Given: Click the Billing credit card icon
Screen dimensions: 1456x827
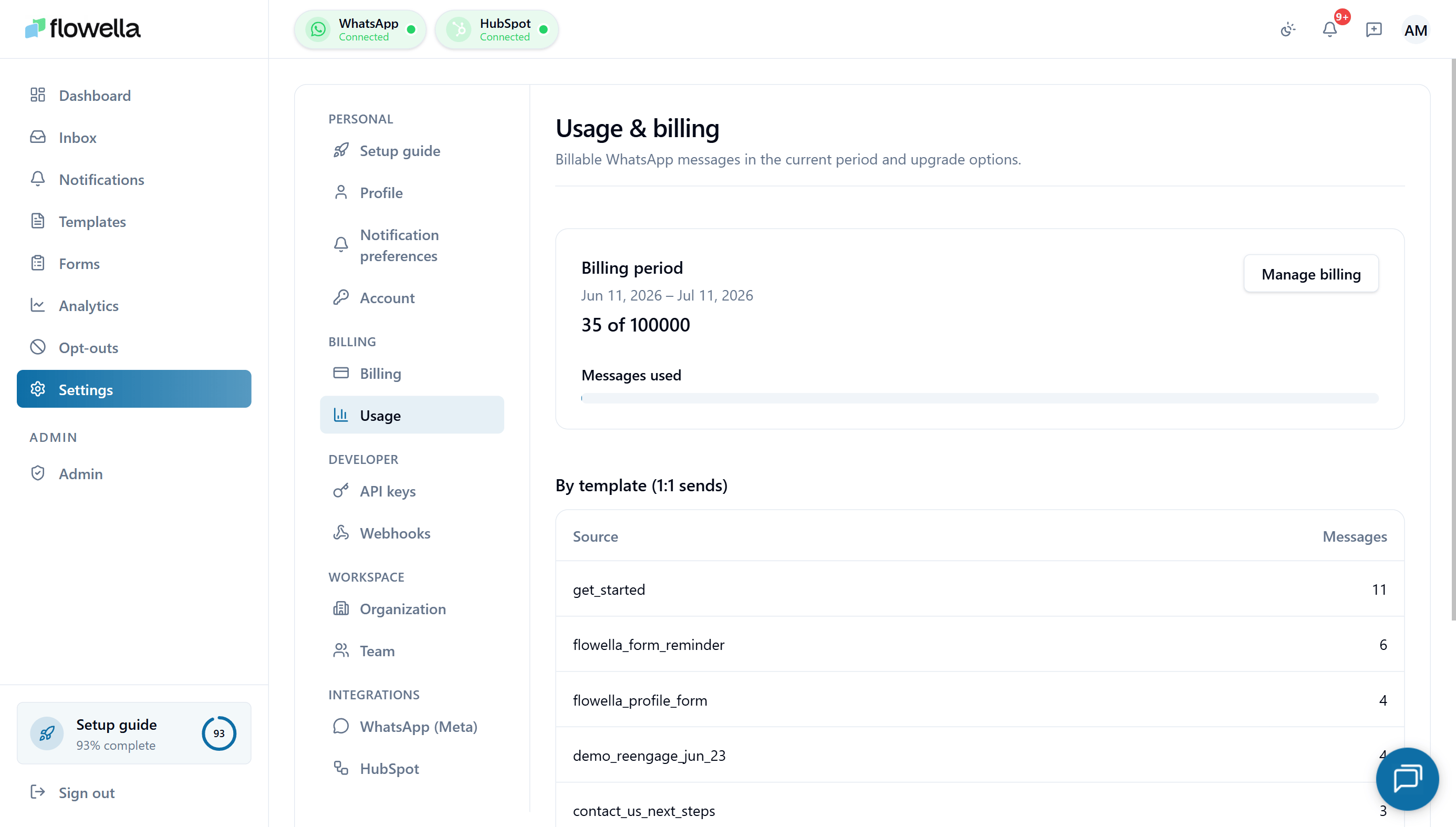Looking at the screenshot, I should (x=341, y=373).
